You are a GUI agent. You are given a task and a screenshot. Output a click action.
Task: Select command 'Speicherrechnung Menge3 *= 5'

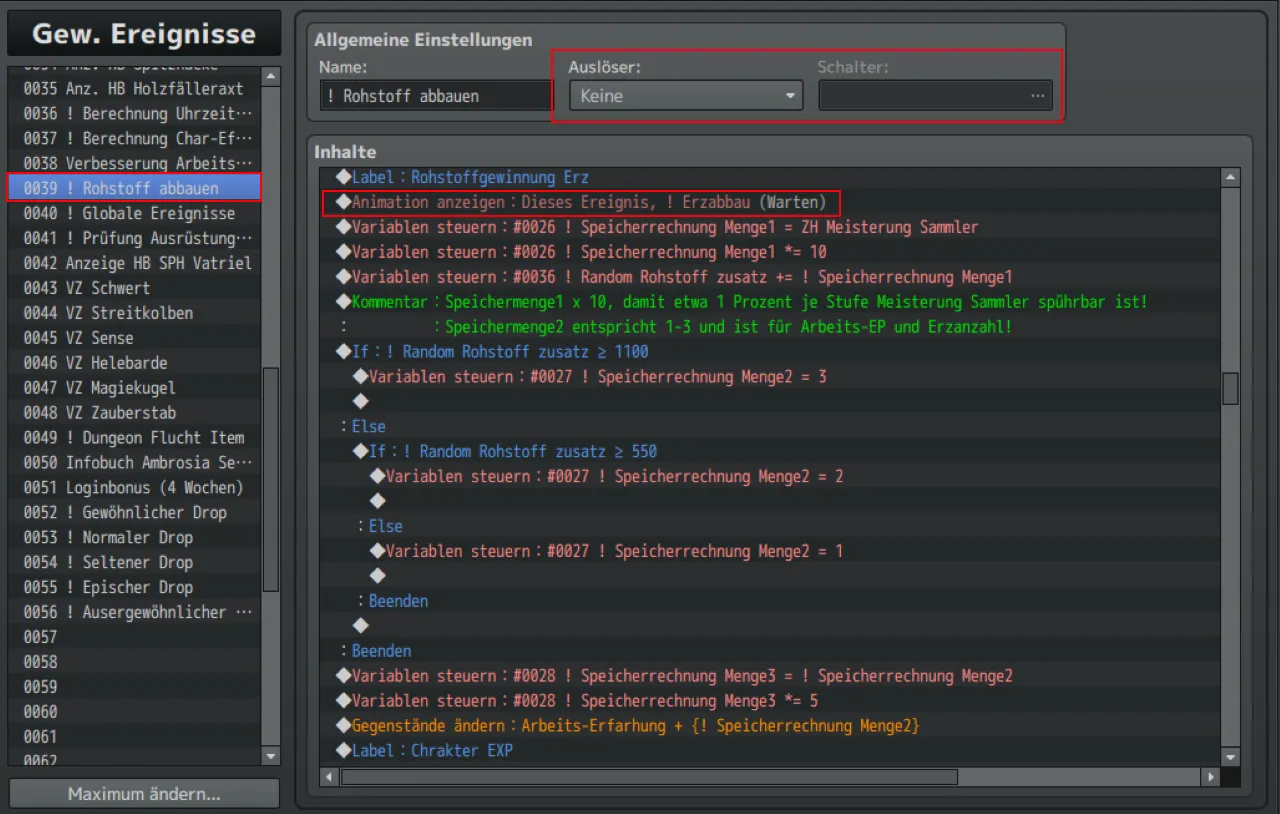coord(770,702)
